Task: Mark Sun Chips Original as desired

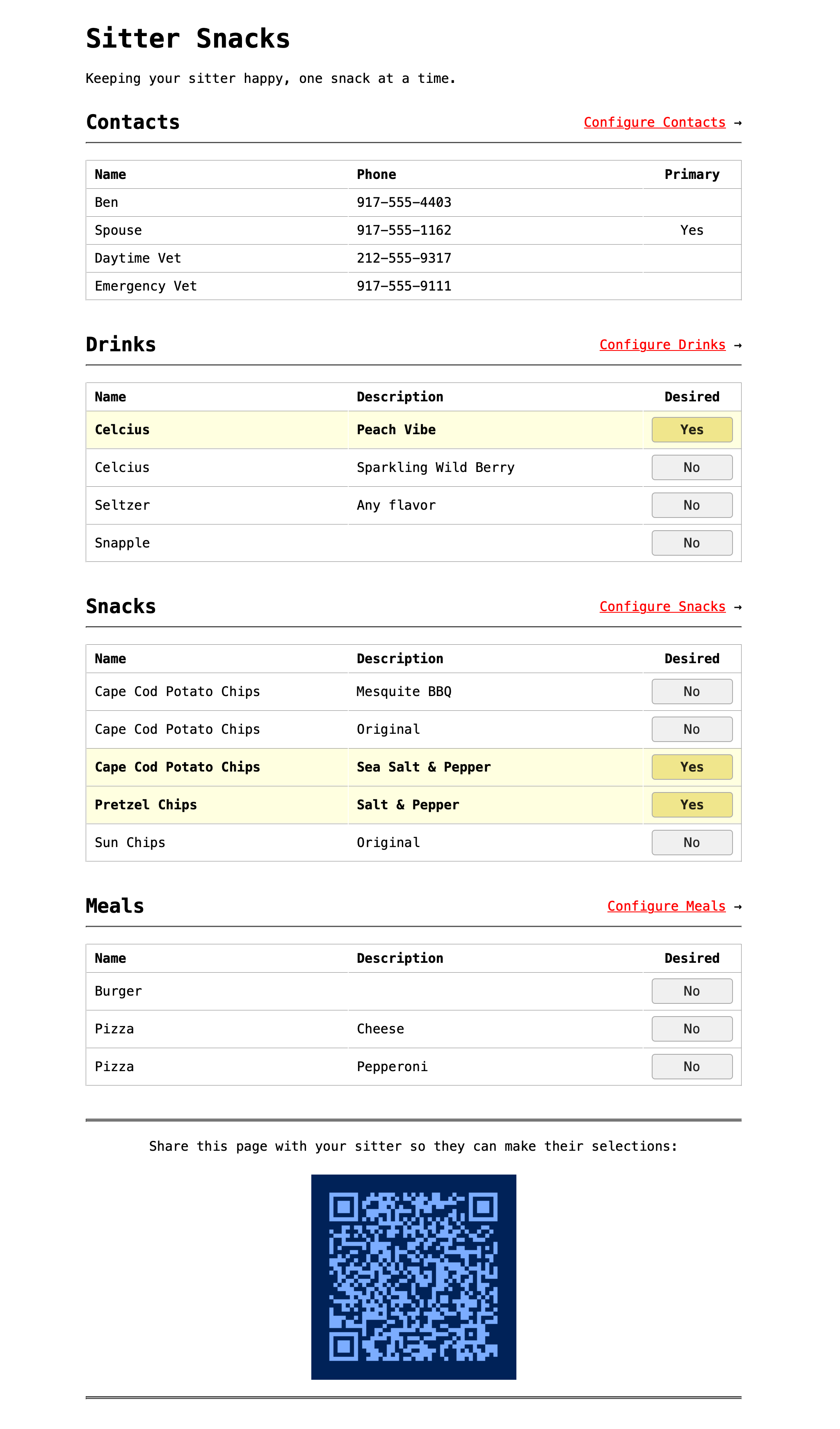Action: (692, 842)
